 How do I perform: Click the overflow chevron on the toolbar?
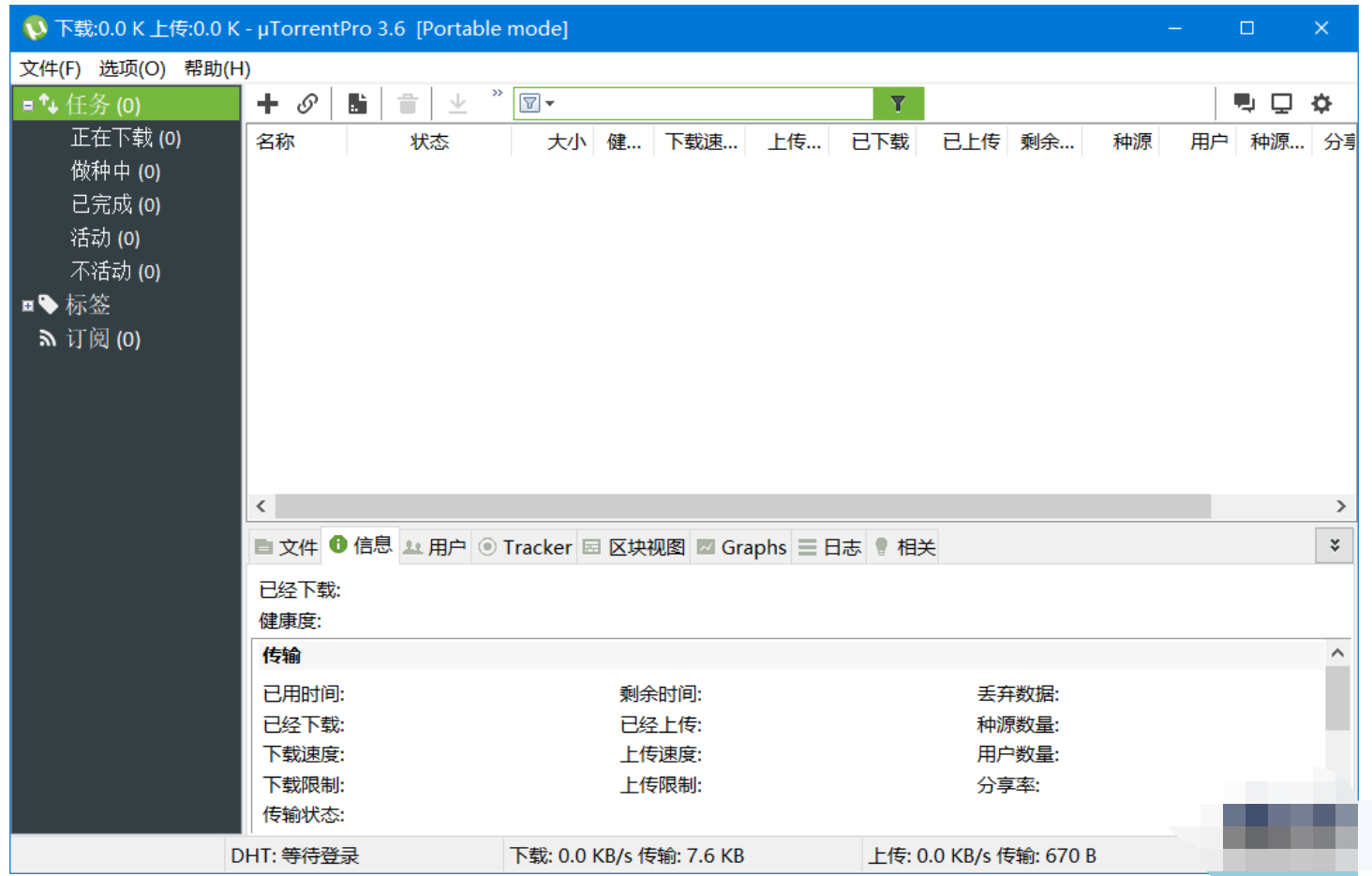497,94
